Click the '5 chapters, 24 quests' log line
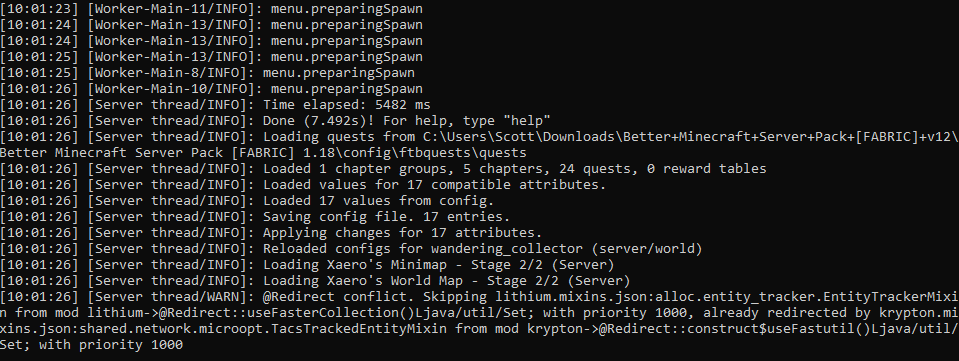Screen dimensions: 959x361 [383, 168]
